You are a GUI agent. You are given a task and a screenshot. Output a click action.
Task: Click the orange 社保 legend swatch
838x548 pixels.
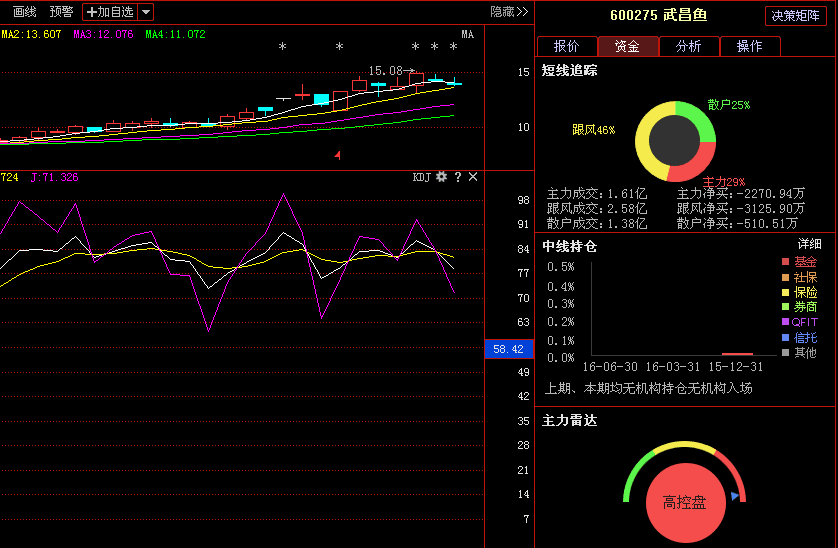click(x=785, y=277)
